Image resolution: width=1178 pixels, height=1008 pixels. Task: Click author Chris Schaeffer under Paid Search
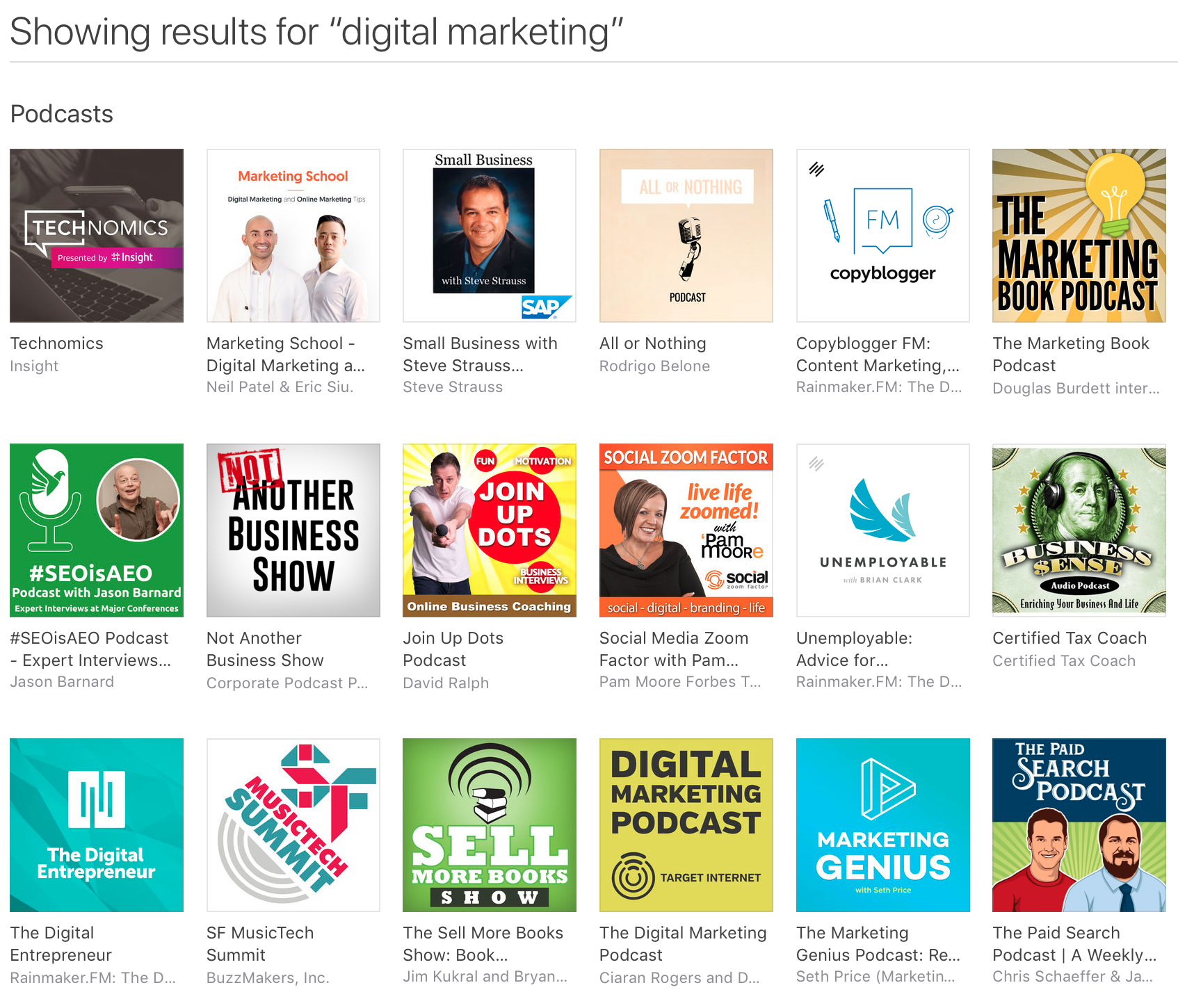pos(1072,977)
